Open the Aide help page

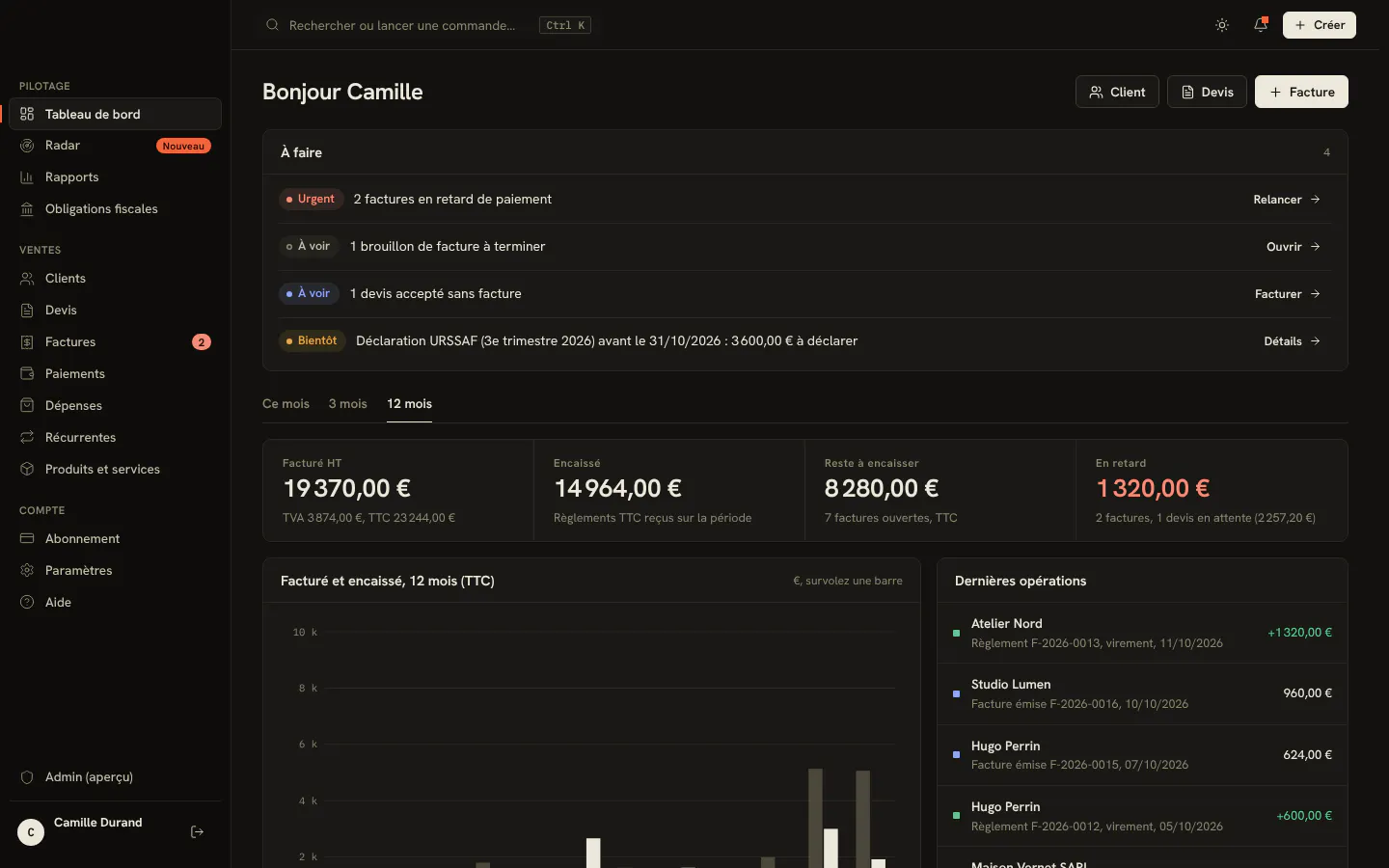(x=116, y=603)
